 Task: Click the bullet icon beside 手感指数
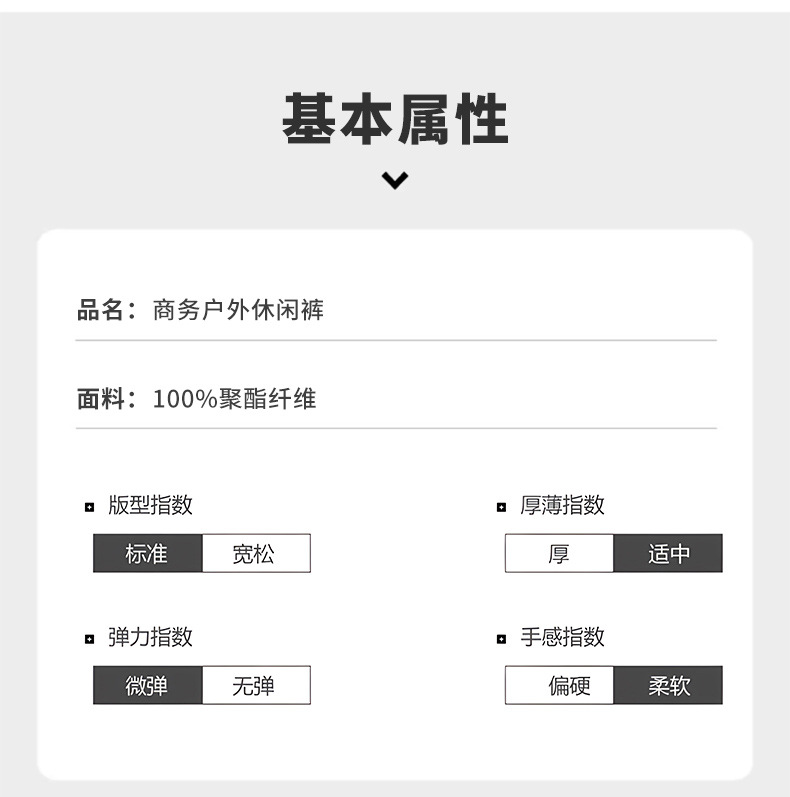tap(501, 639)
